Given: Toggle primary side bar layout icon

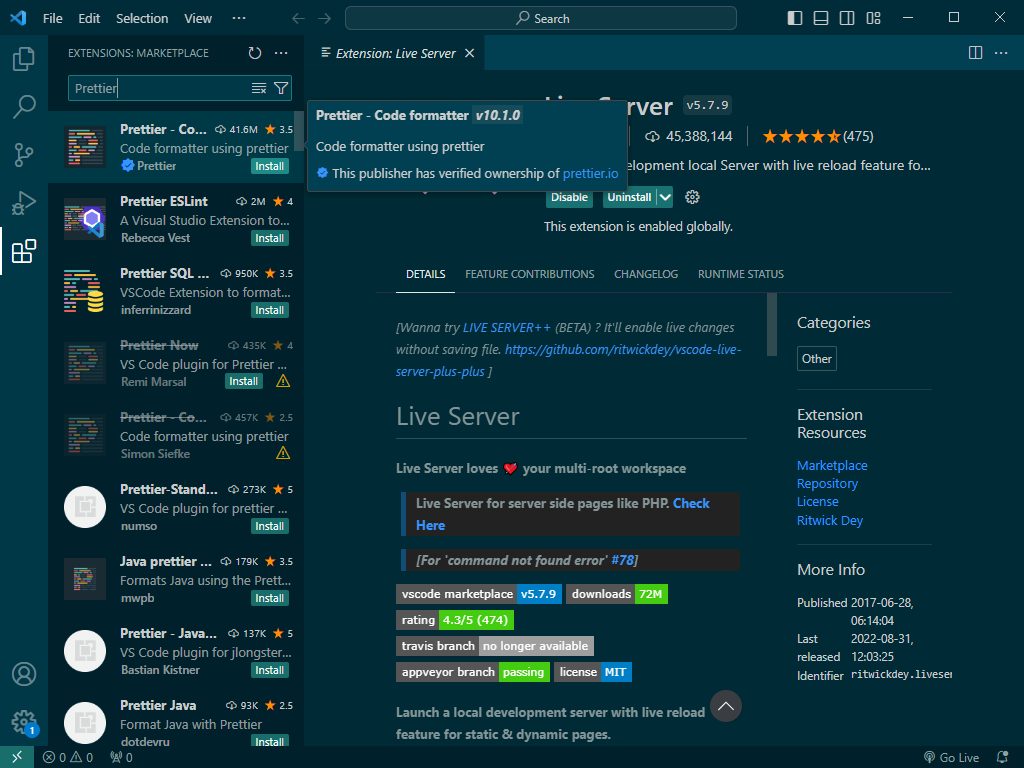Looking at the screenshot, I should click(x=795, y=18).
